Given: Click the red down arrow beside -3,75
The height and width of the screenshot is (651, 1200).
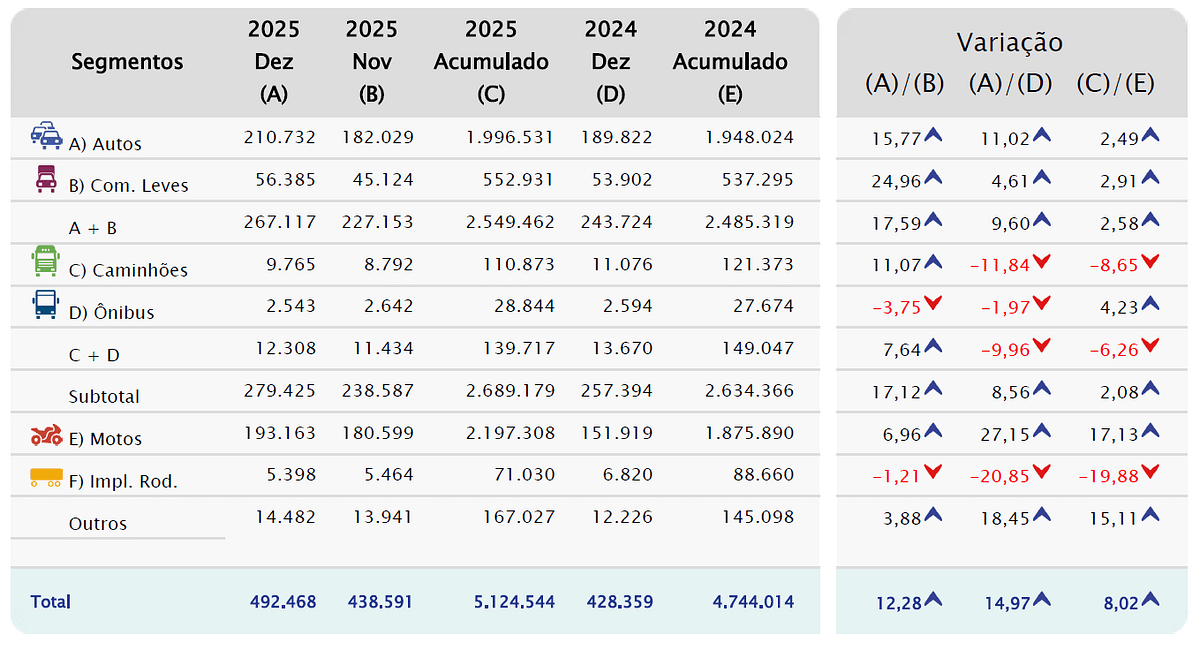Looking at the screenshot, I should pyautogui.click(x=933, y=305).
